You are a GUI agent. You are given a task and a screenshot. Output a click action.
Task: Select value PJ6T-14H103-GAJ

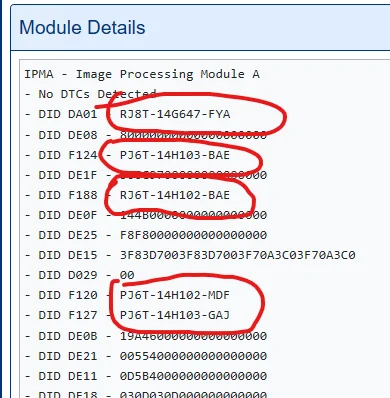coord(175,315)
